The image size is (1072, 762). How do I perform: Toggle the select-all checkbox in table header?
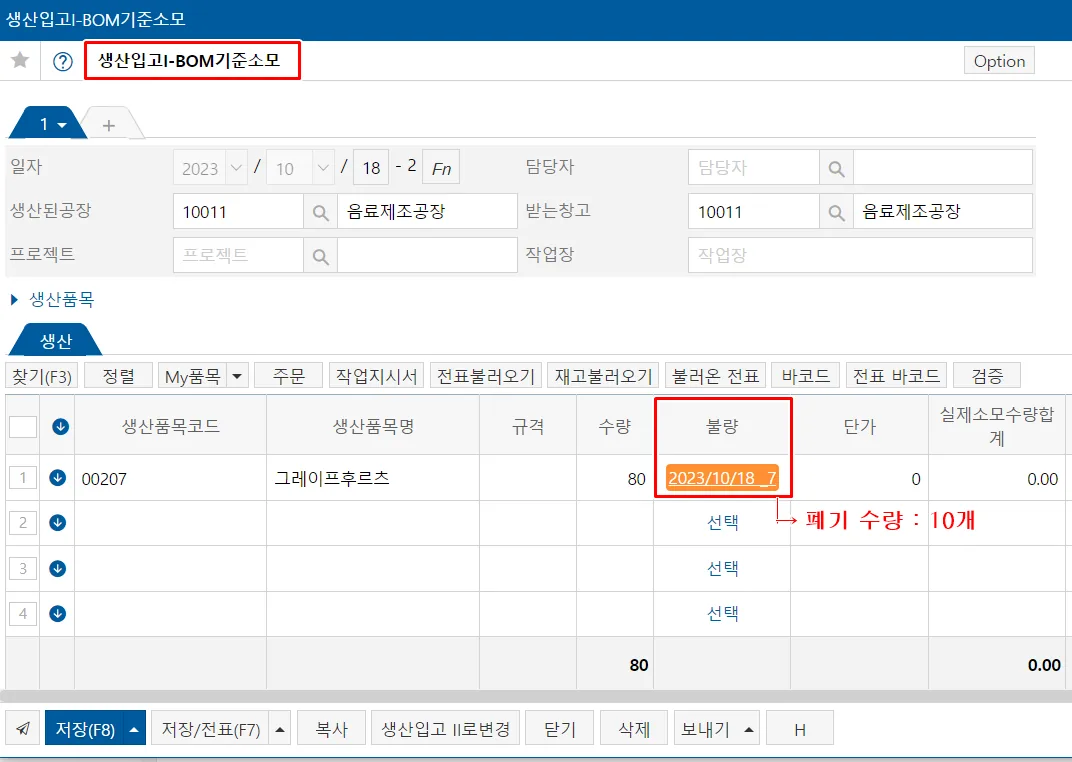23,426
